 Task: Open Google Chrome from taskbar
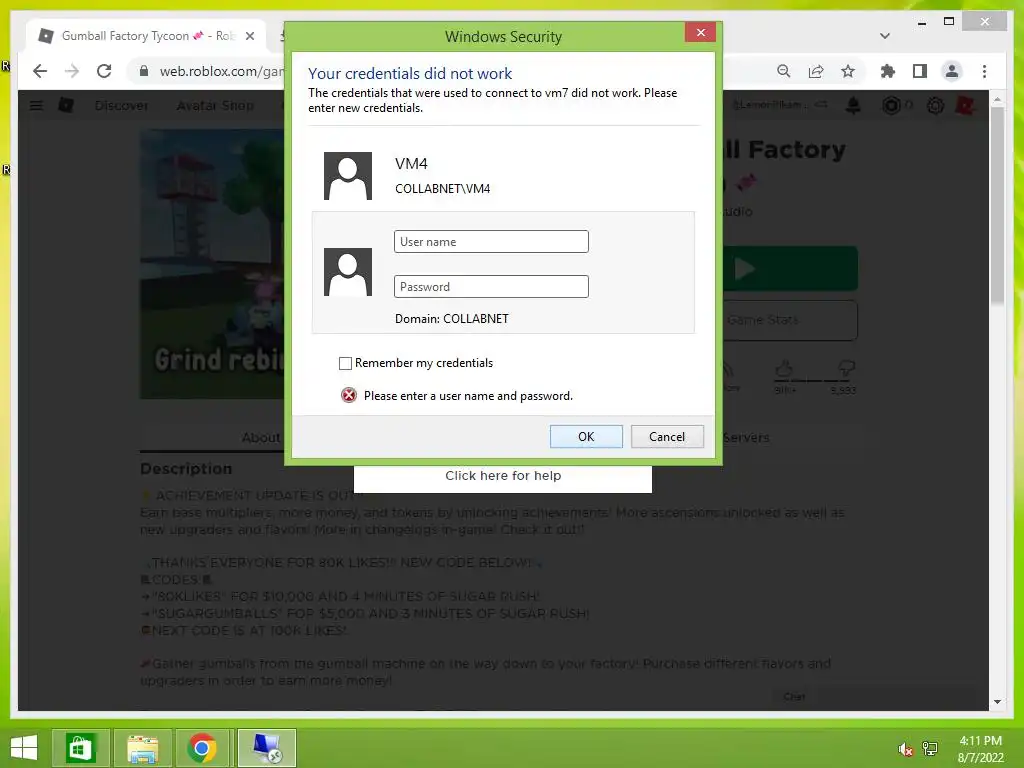202,748
